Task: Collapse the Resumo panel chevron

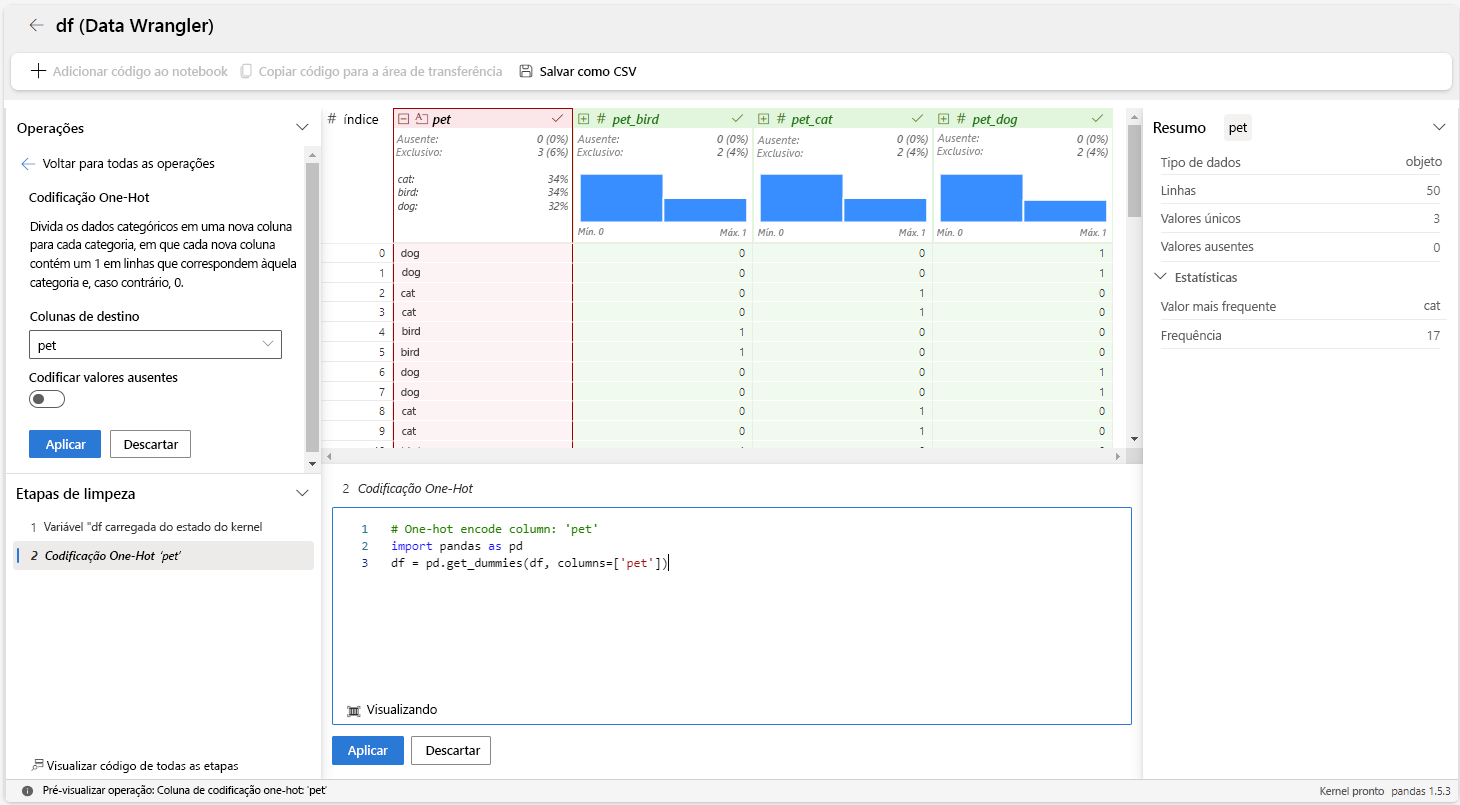Action: coord(1439,128)
